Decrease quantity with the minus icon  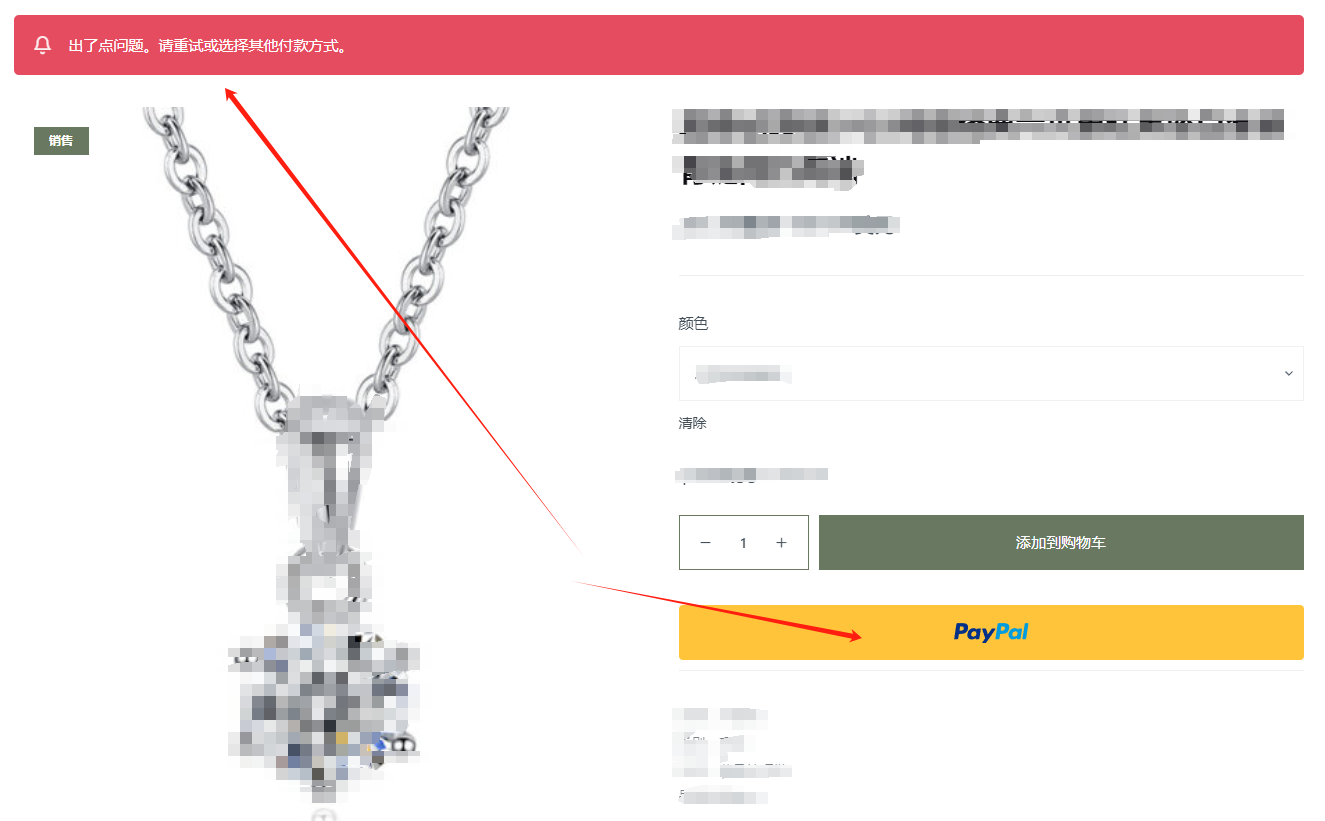point(705,543)
